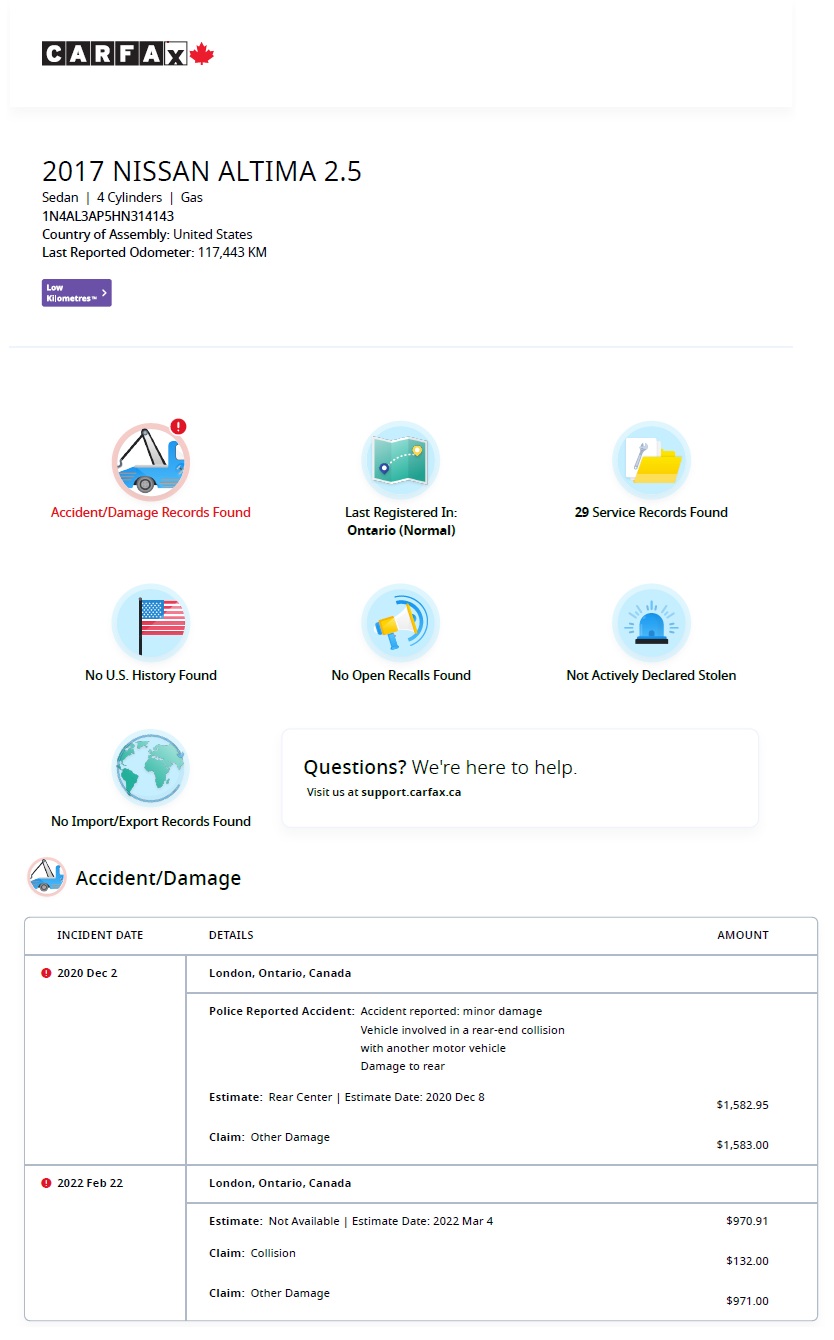Click the INCIDENT DATE column header
Image resolution: width=834 pixels, height=1340 pixels.
100,935
